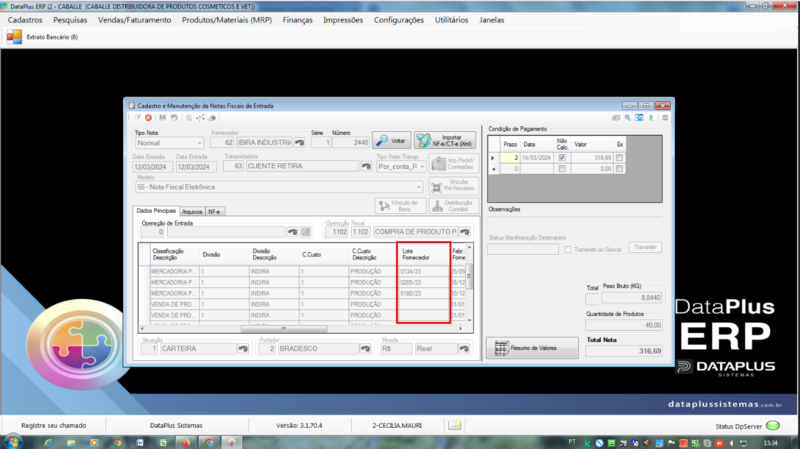This screenshot has height=449, width=800.
Task: Click the green Status DpServer indicator
Action: [x=773, y=425]
